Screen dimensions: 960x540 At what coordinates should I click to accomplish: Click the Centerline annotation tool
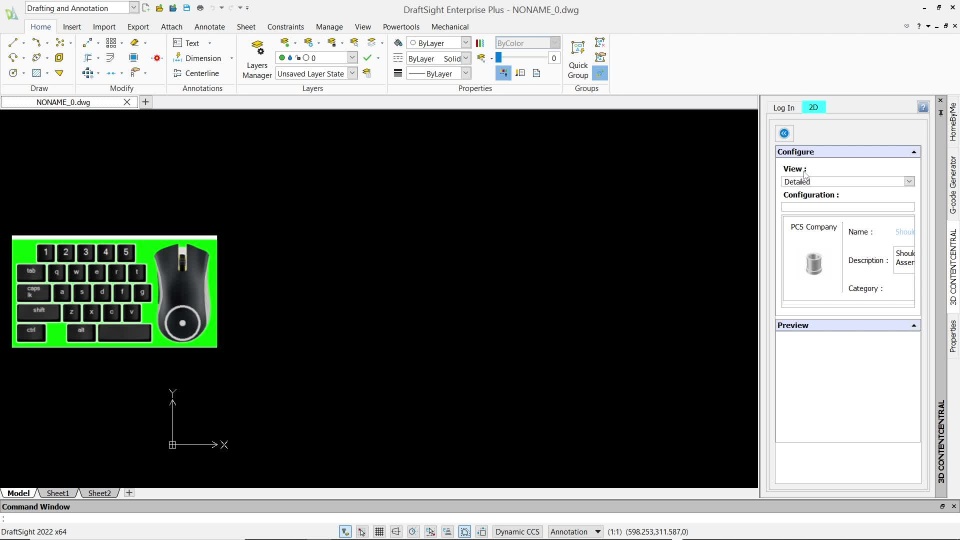pos(196,73)
